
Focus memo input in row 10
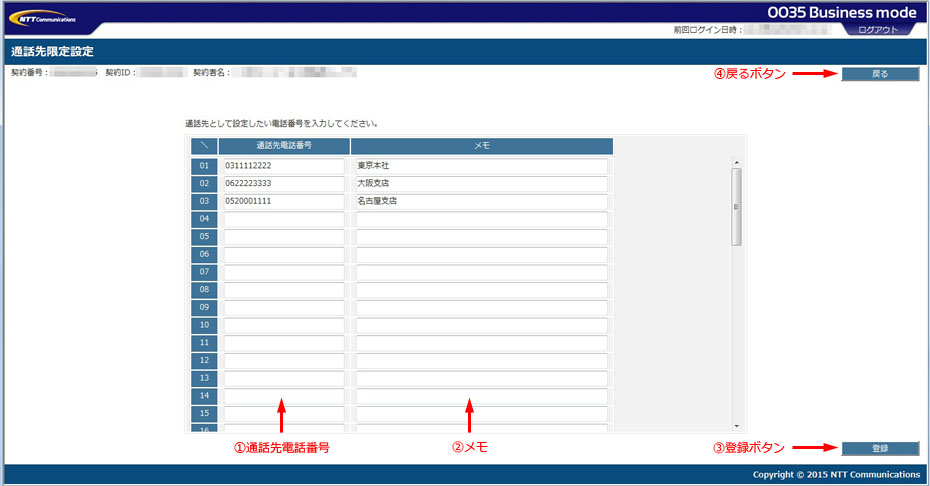(x=481, y=325)
